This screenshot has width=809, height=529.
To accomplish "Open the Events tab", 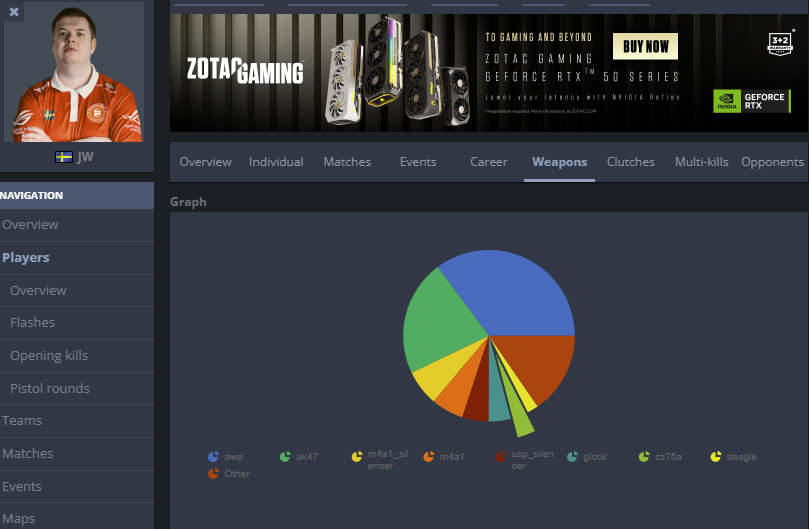I will point(418,162).
